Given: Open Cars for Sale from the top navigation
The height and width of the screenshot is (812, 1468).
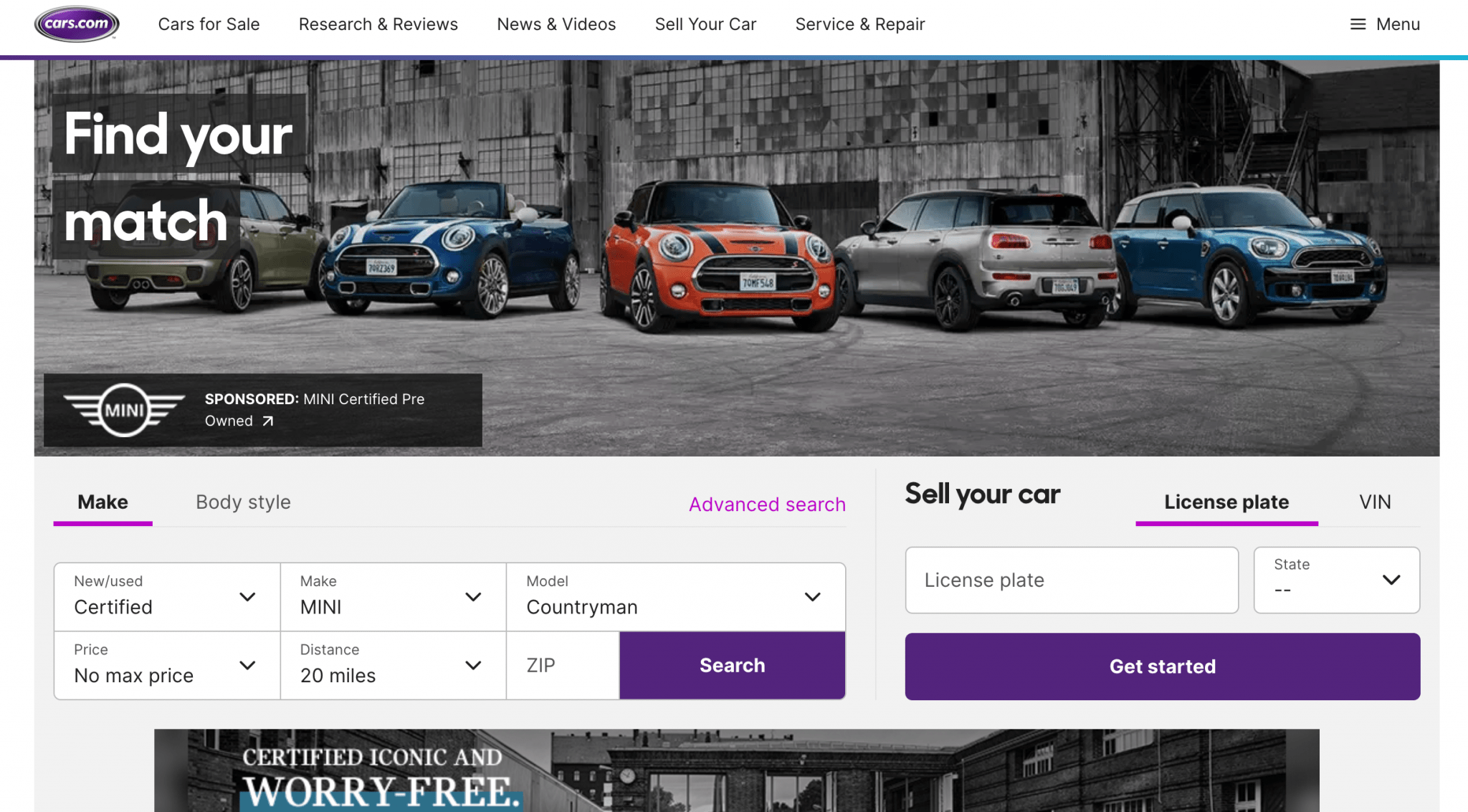Looking at the screenshot, I should (x=209, y=24).
